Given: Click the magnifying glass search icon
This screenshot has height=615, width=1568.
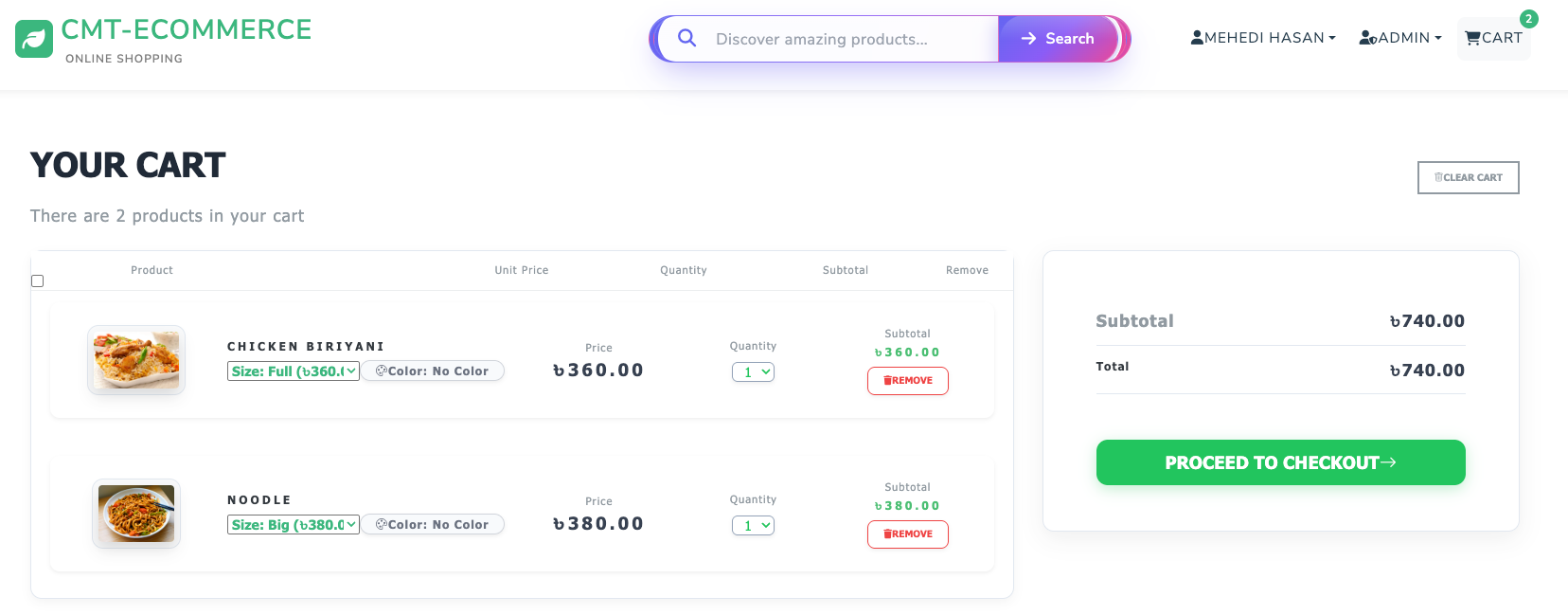Looking at the screenshot, I should click(x=687, y=38).
